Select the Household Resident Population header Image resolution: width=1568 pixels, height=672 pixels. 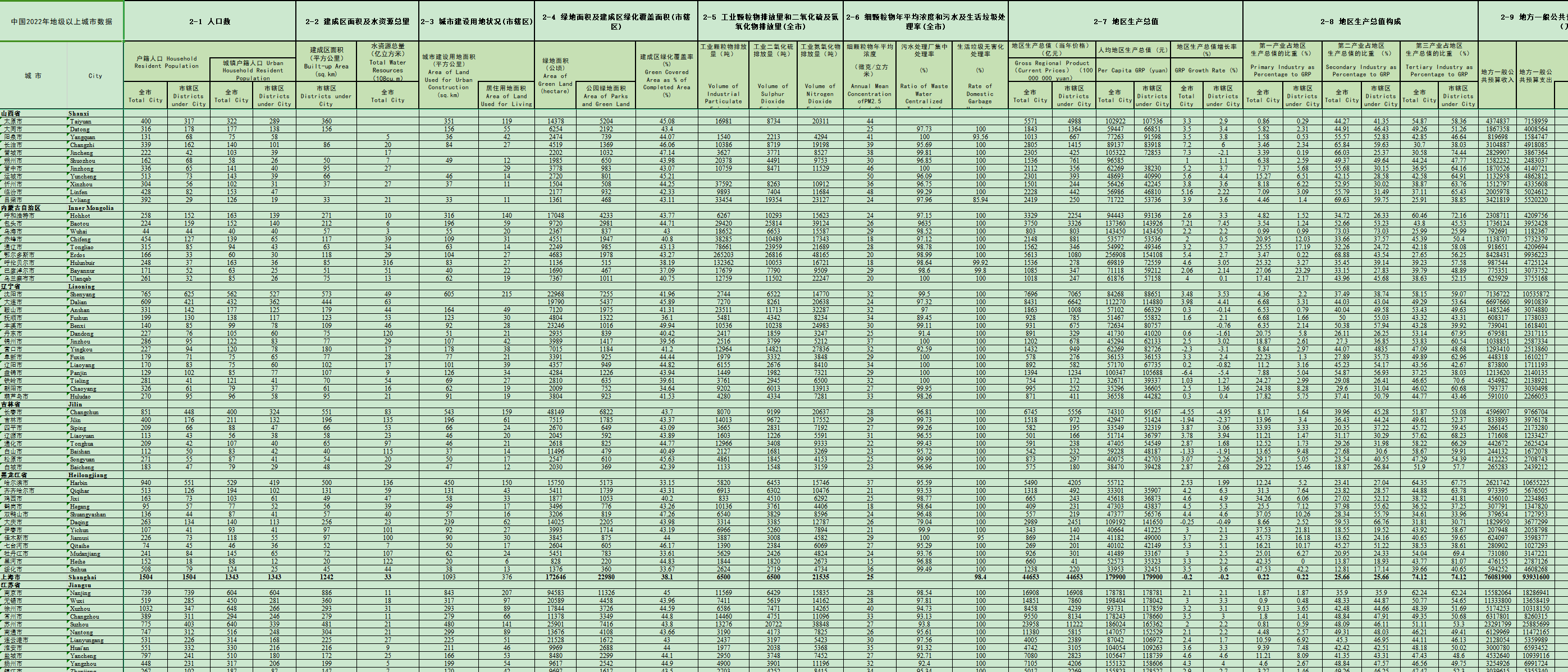[x=166, y=62]
